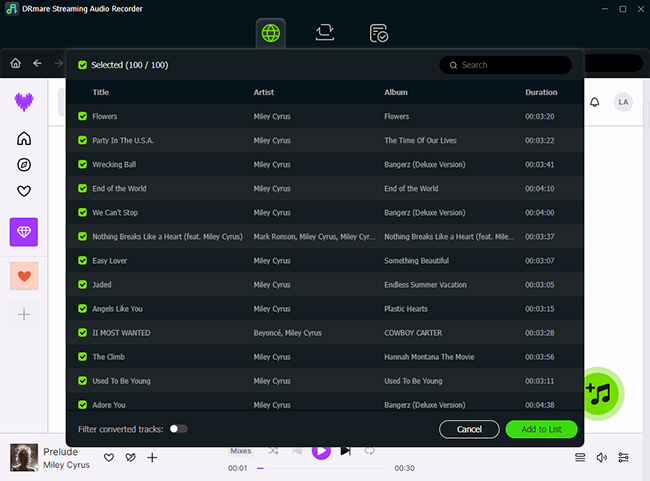Navigate back with the left arrow
Viewport: 650px width, 481px height.
click(37, 63)
